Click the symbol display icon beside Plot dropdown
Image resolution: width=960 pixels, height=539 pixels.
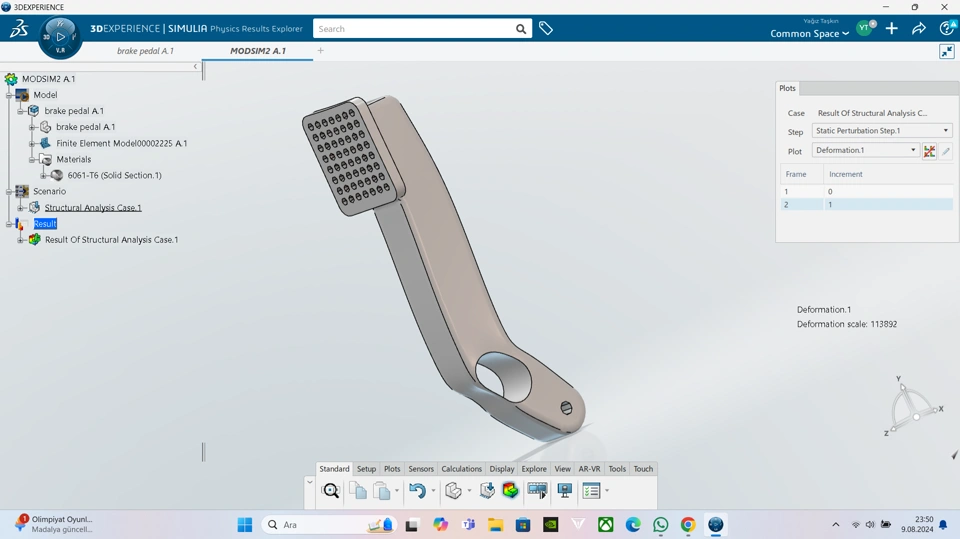[929, 151]
